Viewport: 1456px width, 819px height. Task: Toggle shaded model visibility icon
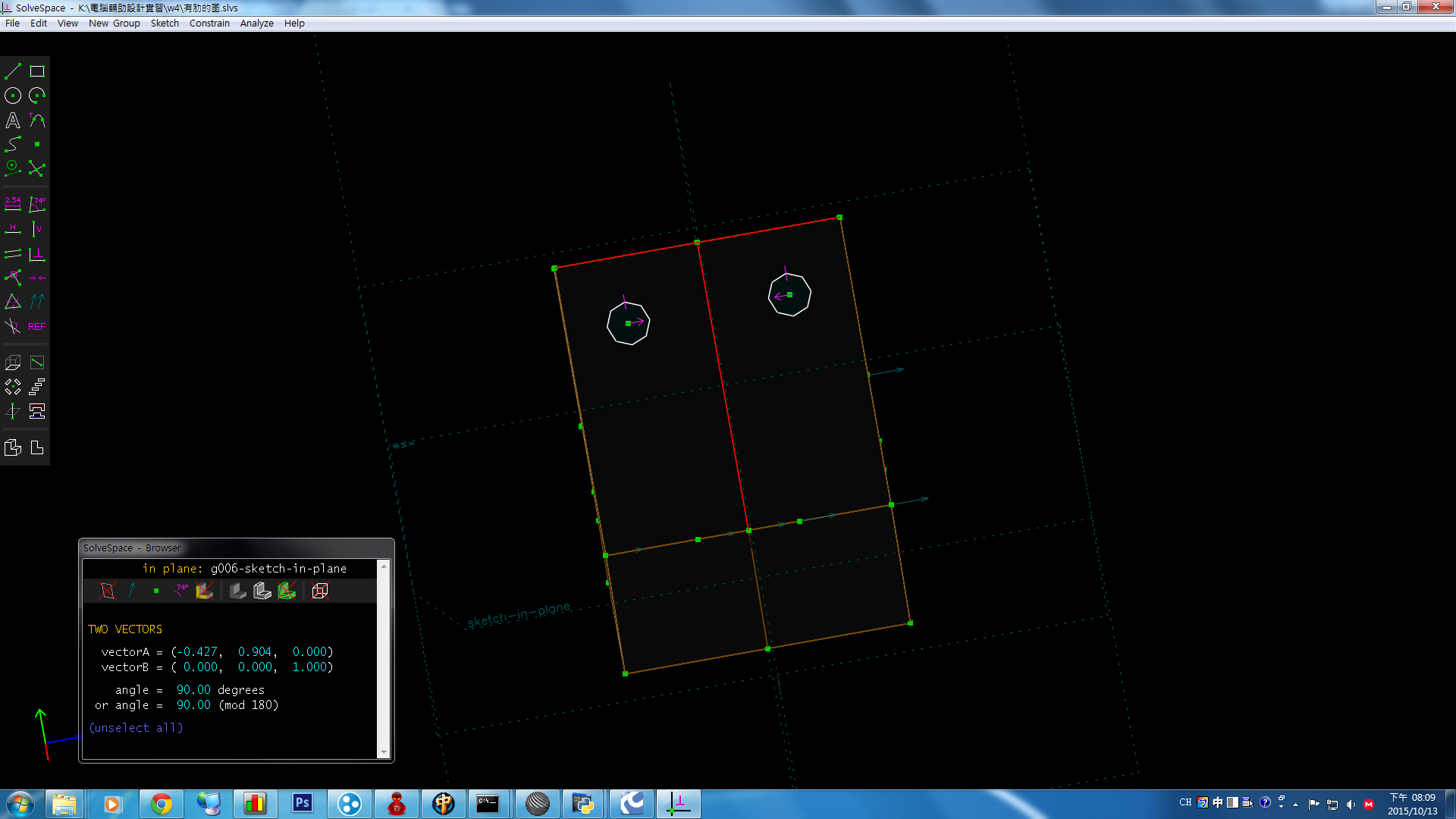[x=237, y=591]
